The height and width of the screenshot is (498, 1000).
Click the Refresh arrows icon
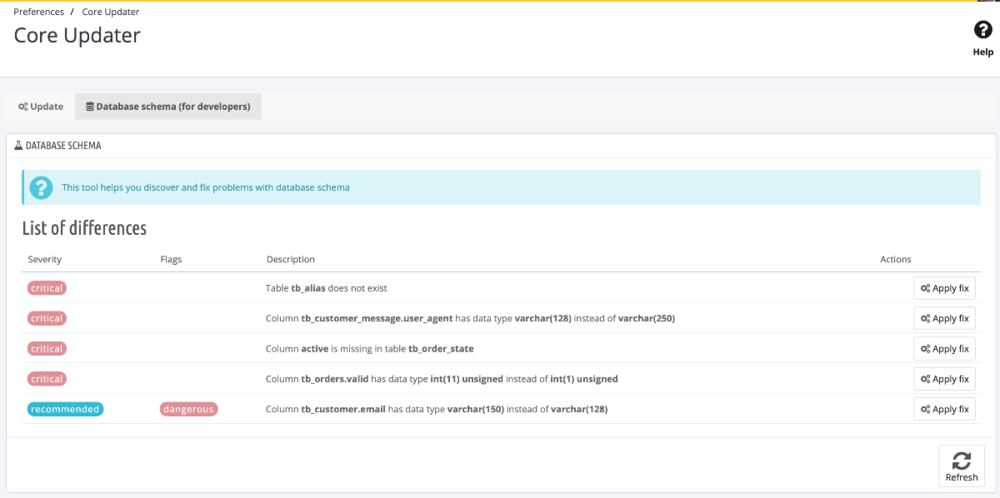coord(961,460)
